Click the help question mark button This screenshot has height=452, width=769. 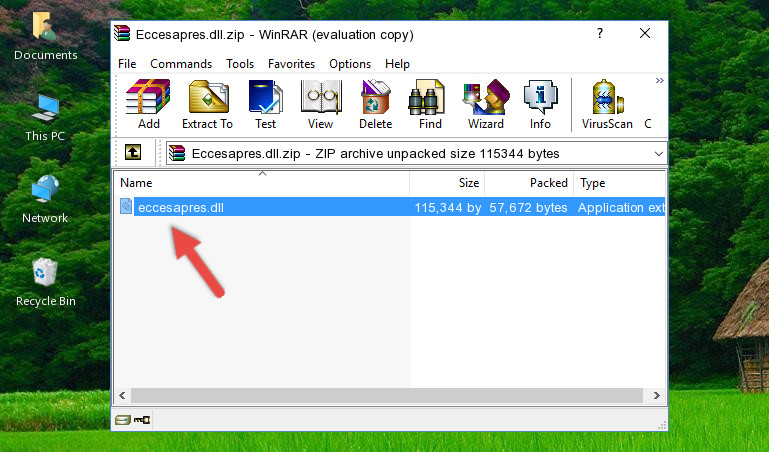point(600,33)
